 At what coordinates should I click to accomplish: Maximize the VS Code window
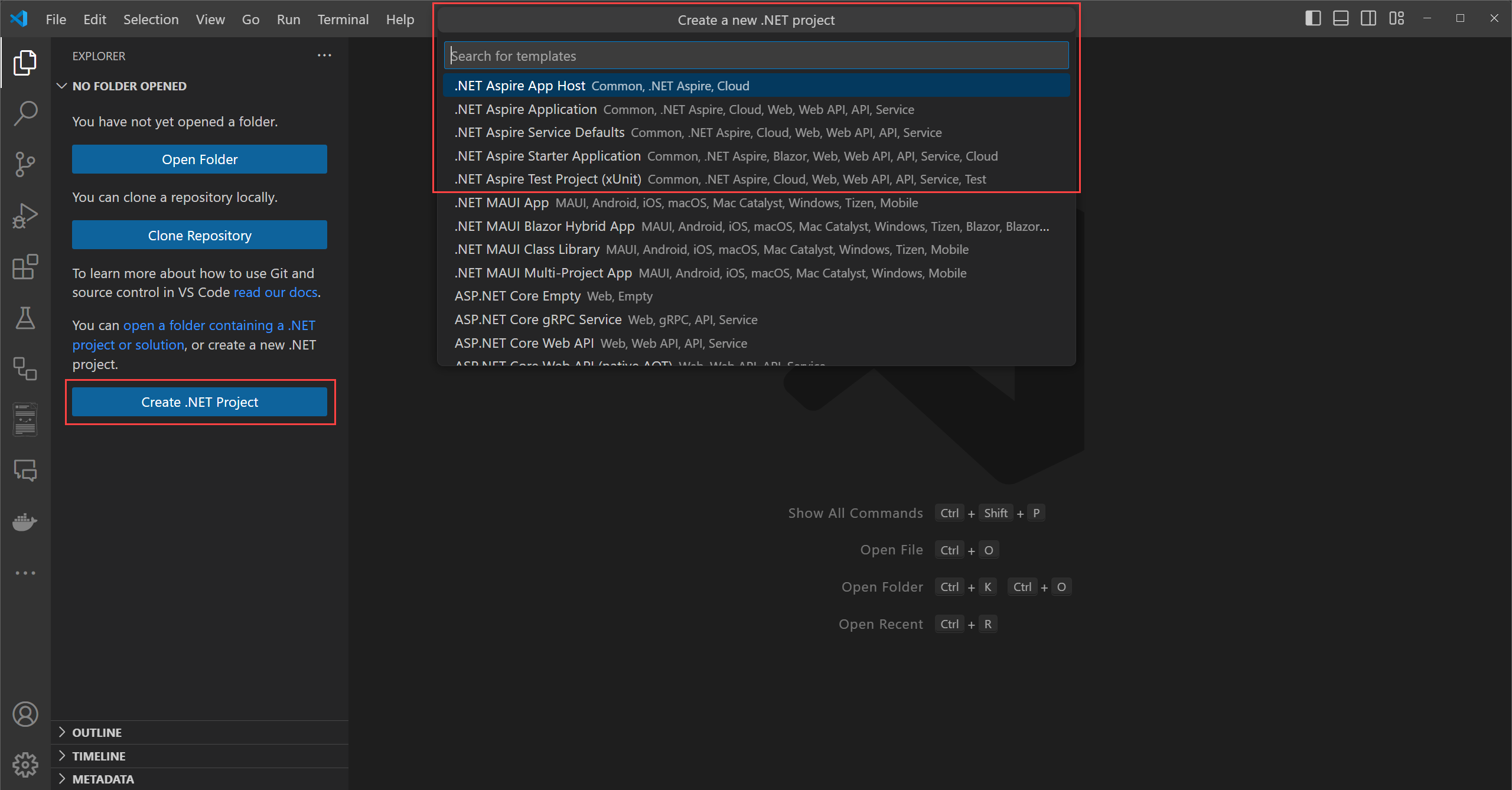pos(1460,18)
